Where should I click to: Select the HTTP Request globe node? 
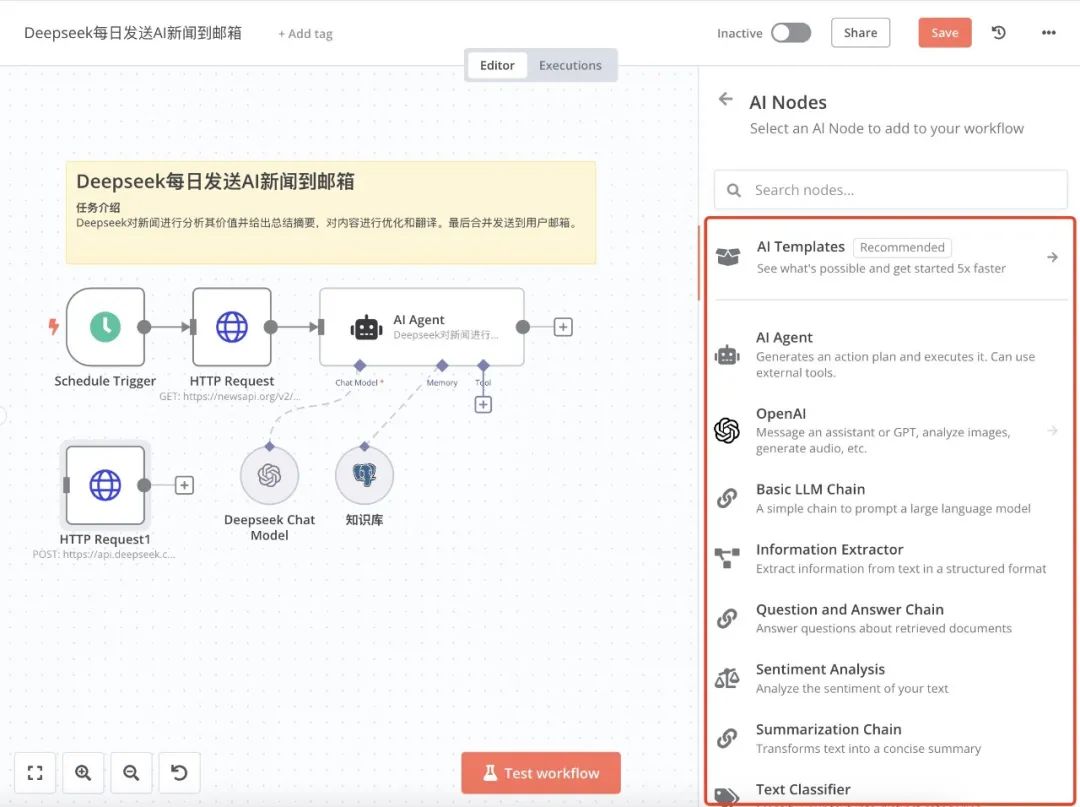232,327
